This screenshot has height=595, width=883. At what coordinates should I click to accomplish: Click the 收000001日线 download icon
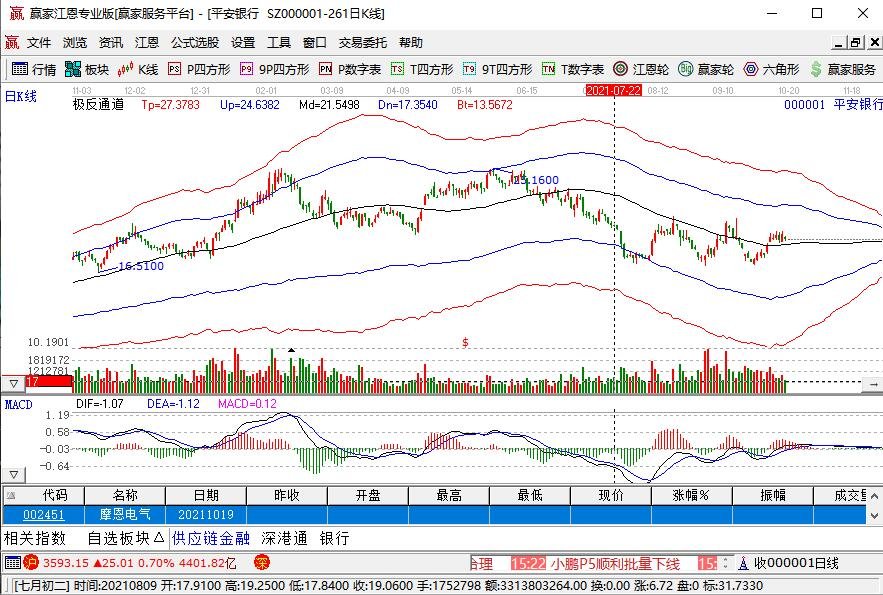pos(743,563)
